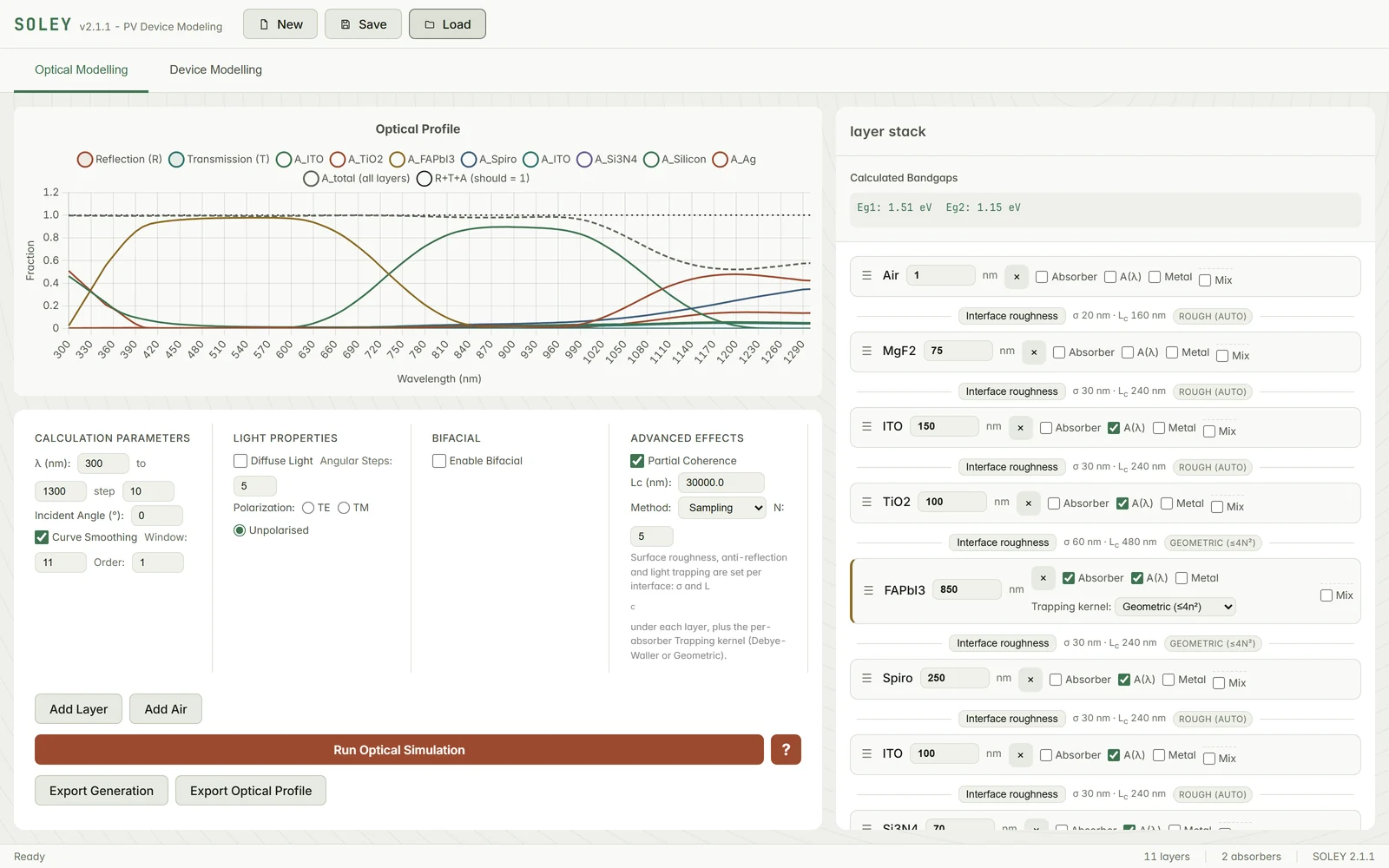Viewport: 1389px width, 868px height.
Task: Run Optical Simulation
Action: coord(399,750)
